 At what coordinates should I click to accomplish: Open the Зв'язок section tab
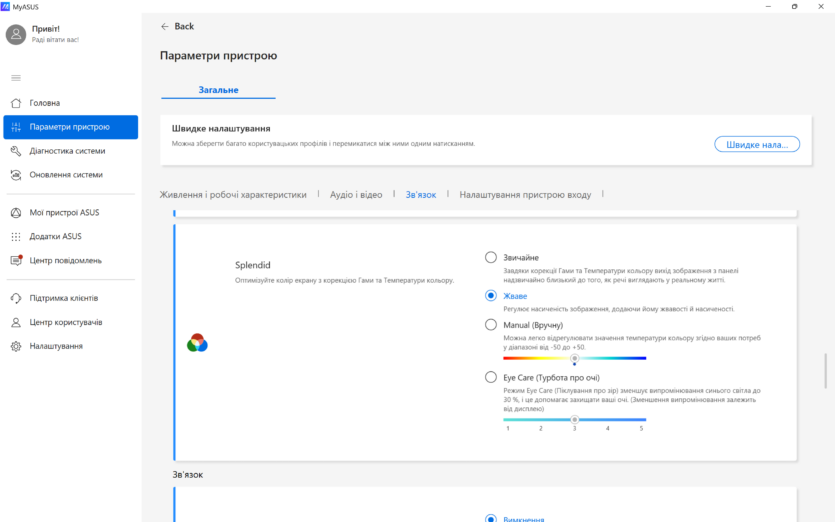click(x=421, y=195)
